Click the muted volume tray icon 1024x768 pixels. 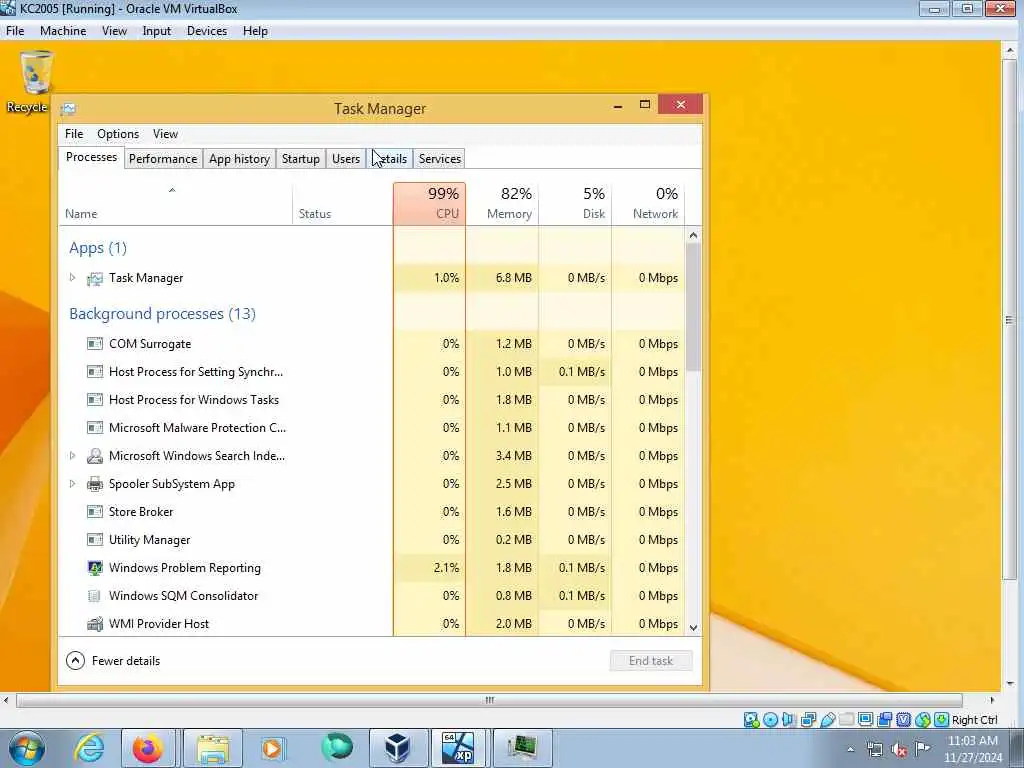[x=899, y=750]
